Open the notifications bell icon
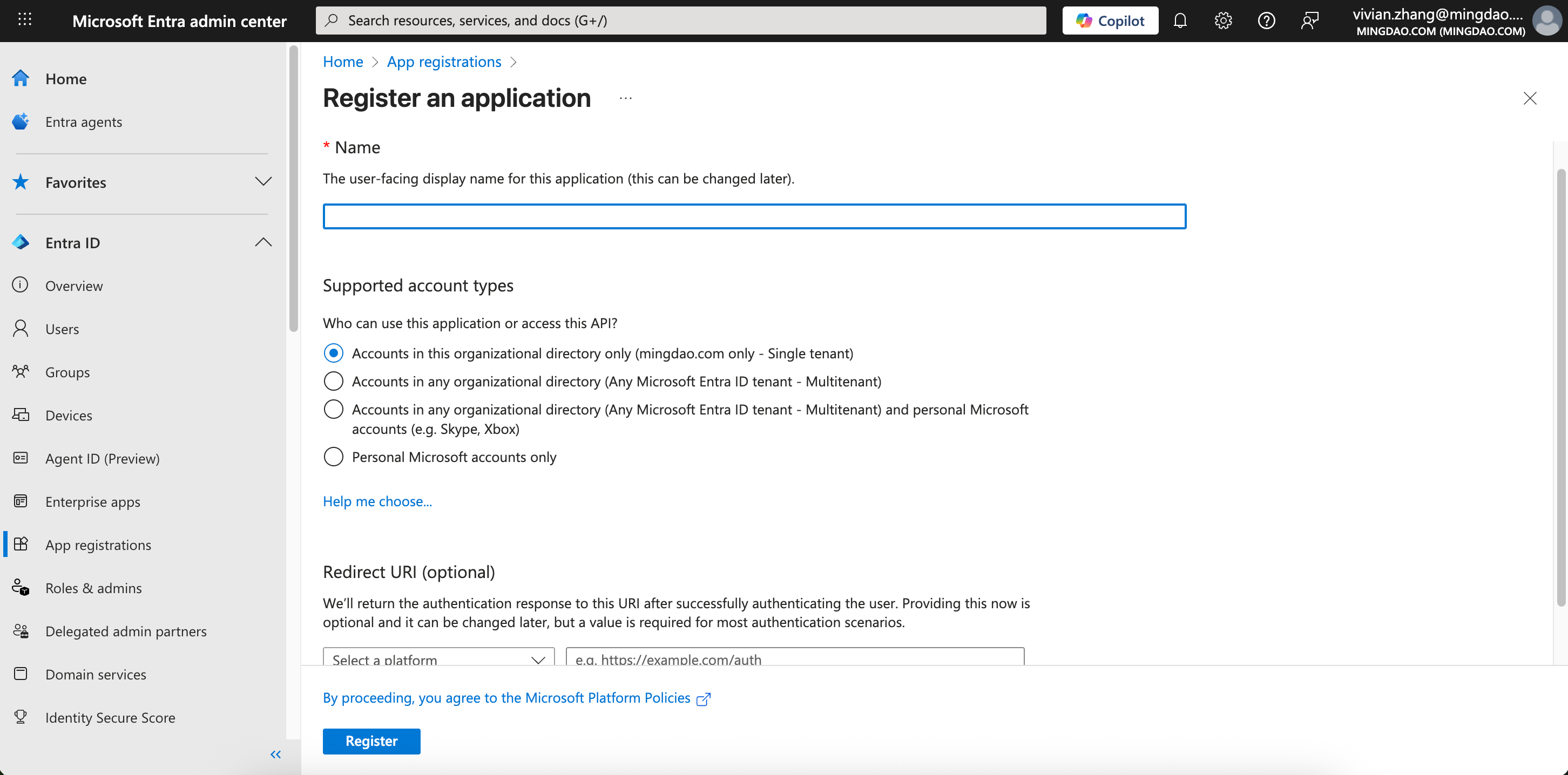Viewport: 1568px width, 775px height. tap(1180, 21)
